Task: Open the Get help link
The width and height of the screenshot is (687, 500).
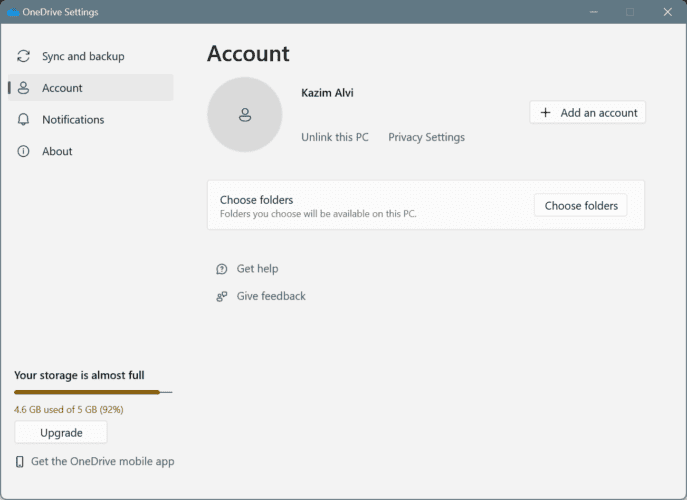Action: [257, 269]
